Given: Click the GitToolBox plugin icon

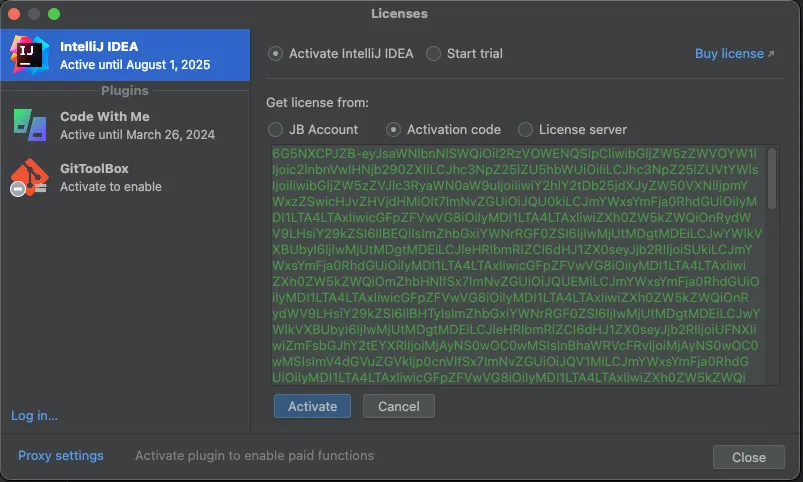Looking at the screenshot, I should pyautogui.click(x=29, y=177).
